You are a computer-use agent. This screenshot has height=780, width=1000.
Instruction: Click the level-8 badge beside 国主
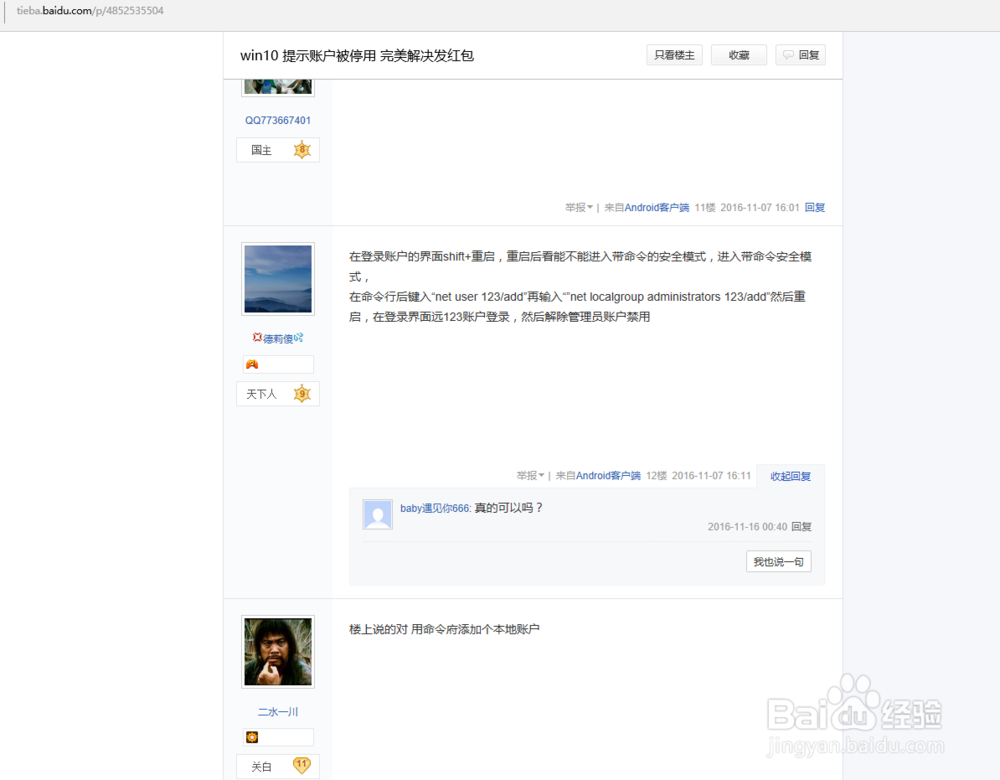(x=302, y=149)
